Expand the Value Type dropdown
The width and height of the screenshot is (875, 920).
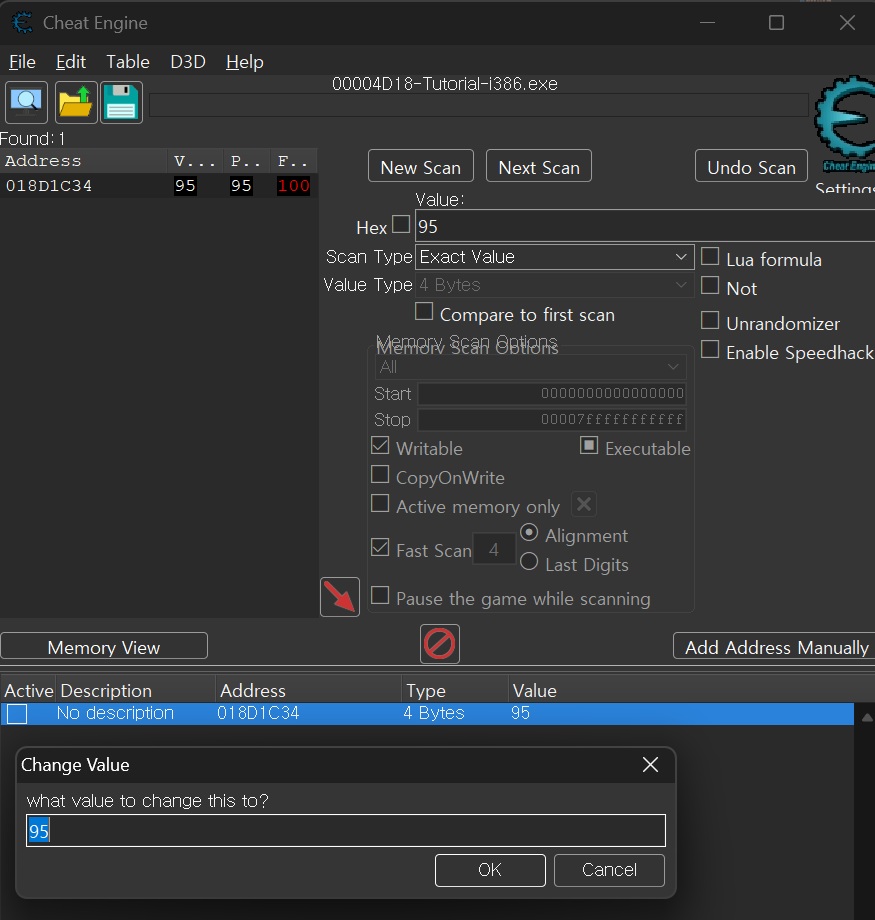[554, 285]
